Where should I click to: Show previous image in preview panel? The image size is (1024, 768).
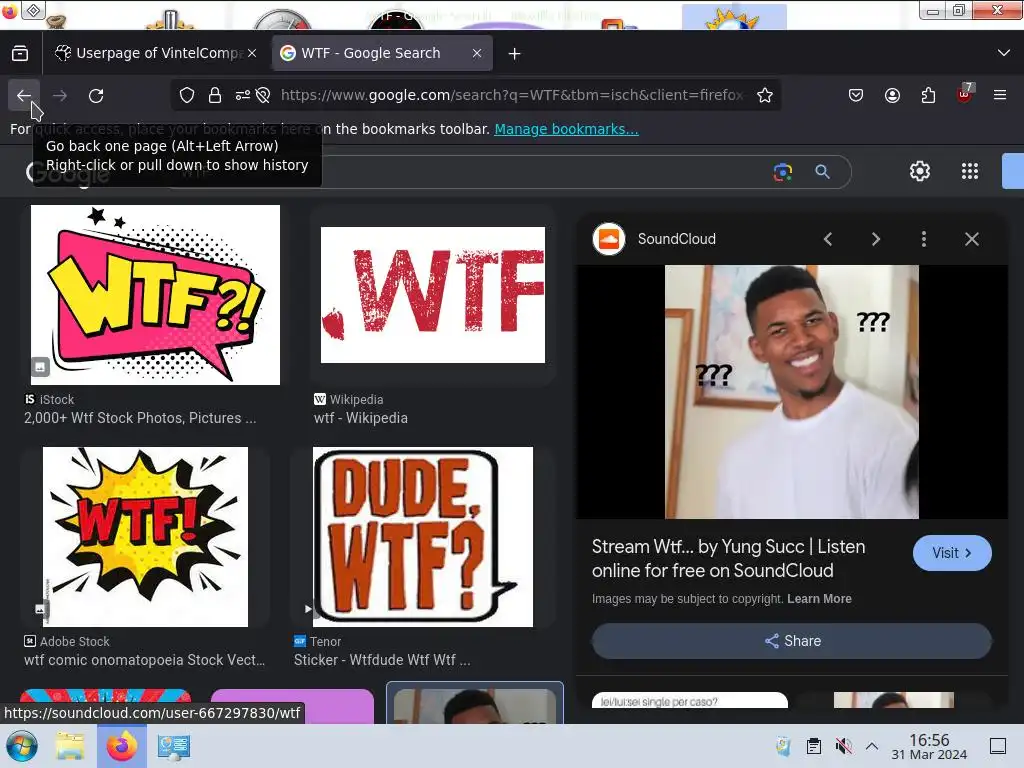828,240
